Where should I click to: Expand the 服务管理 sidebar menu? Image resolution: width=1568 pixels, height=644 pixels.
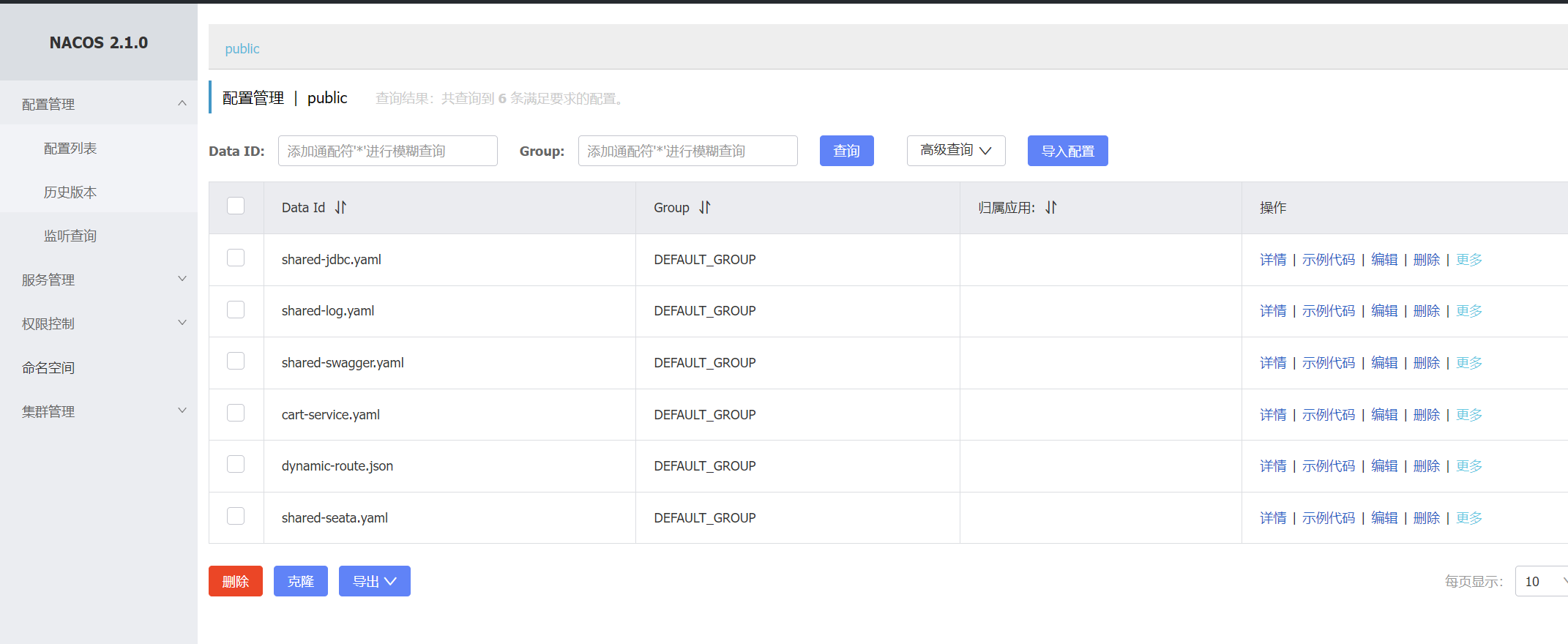182,280
